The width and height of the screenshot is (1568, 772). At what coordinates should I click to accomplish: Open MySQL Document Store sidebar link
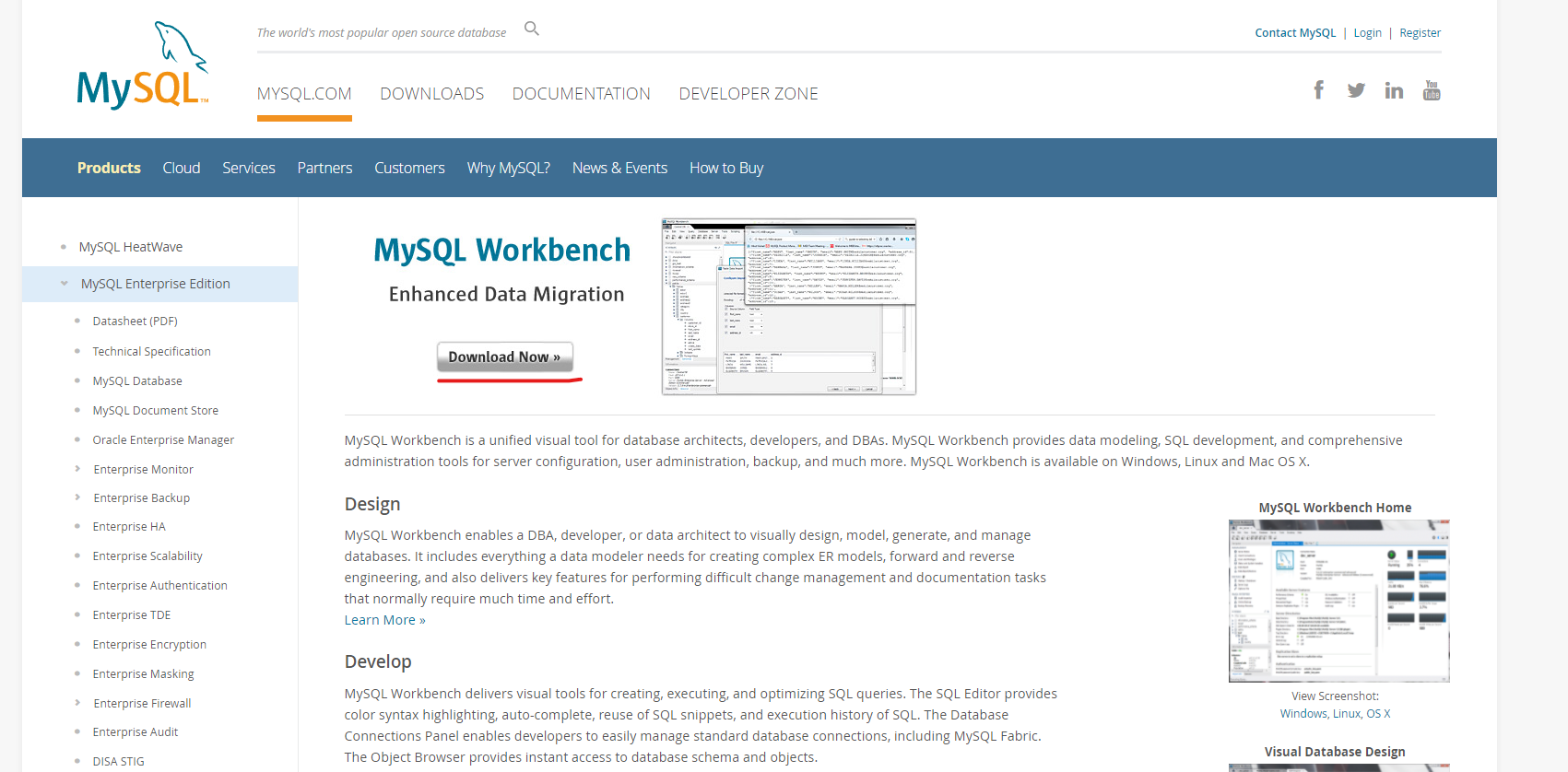[x=156, y=411]
